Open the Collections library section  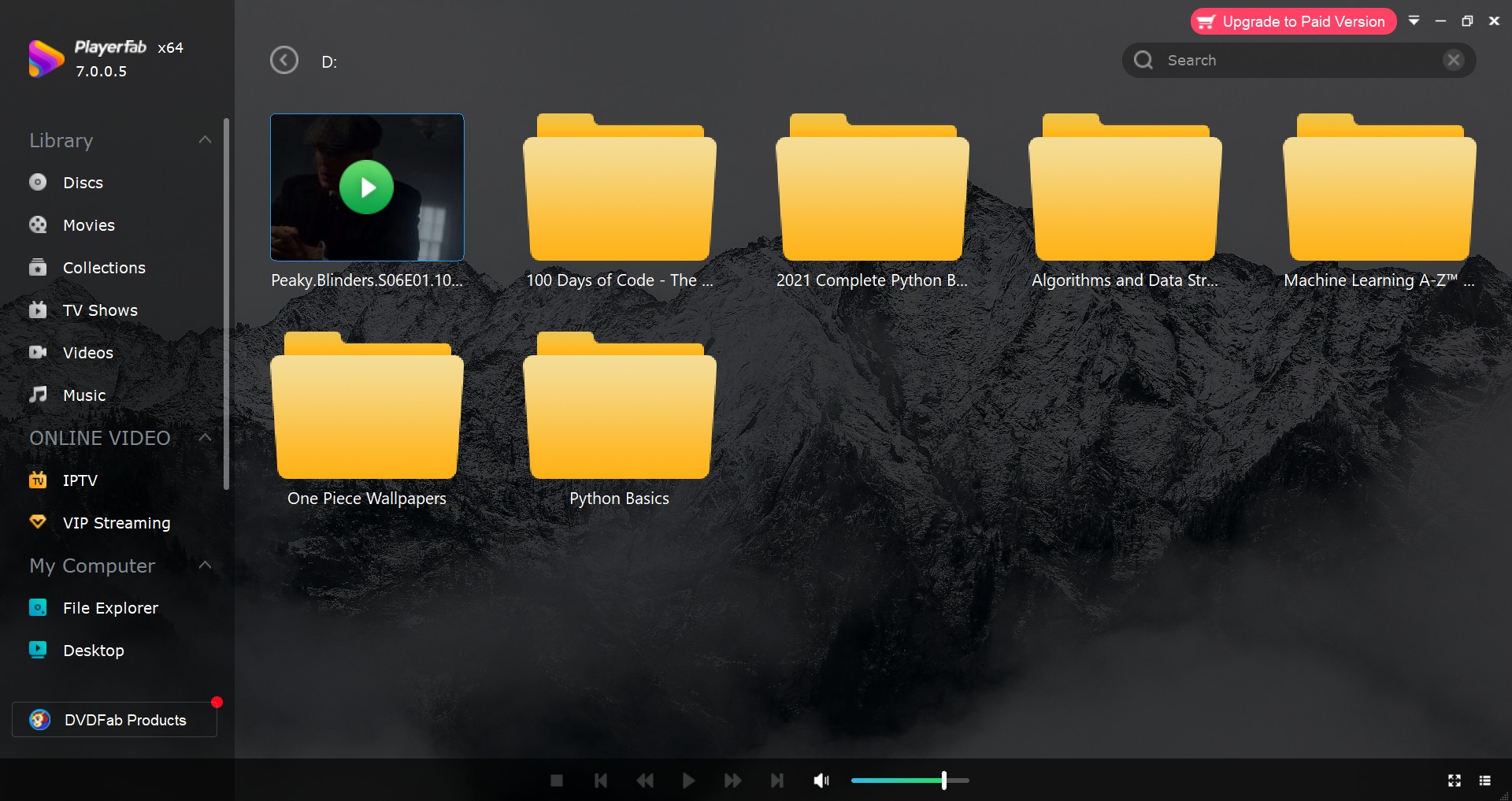pyautogui.click(x=104, y=268)
